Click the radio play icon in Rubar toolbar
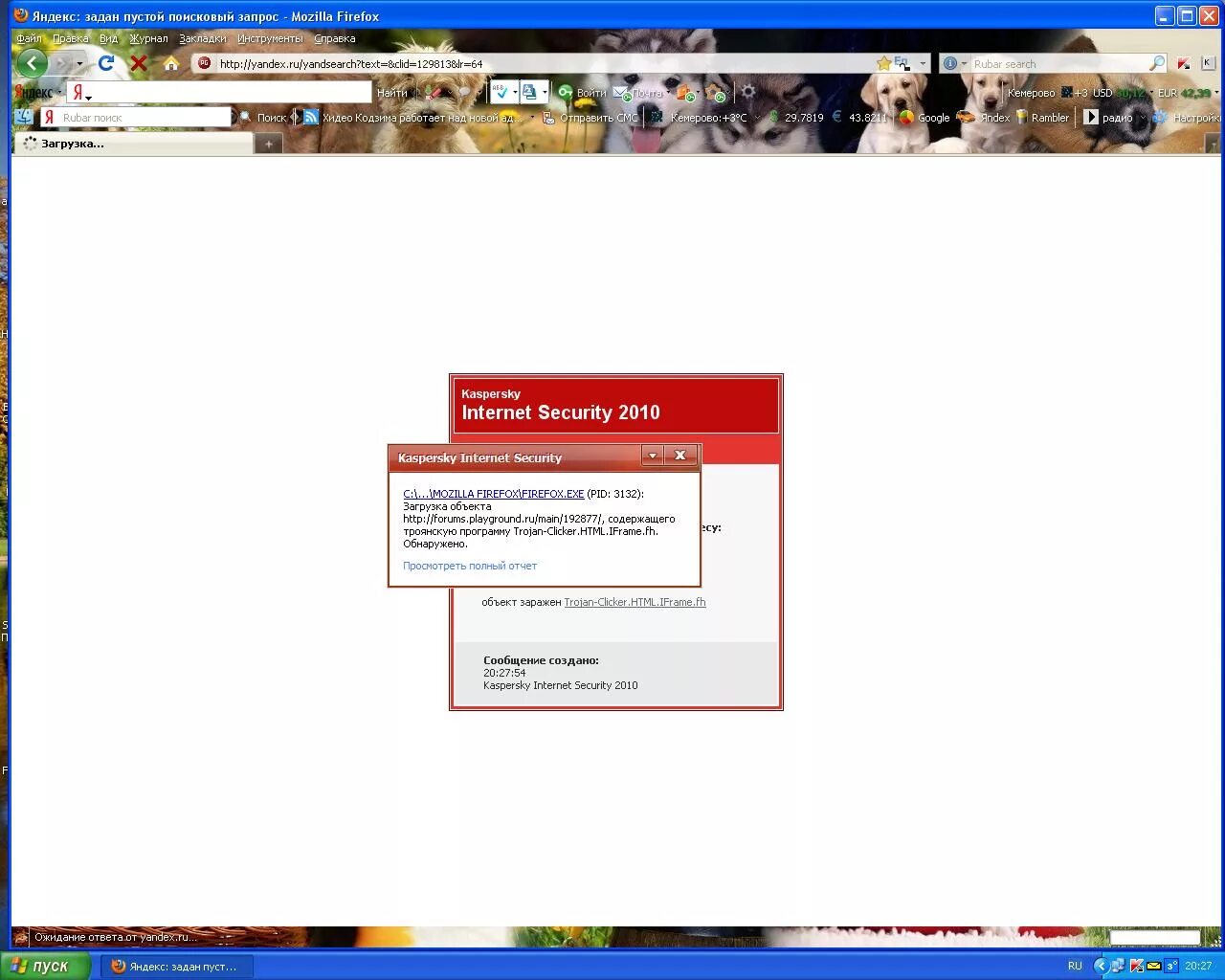 click(x=1091, y=117)
